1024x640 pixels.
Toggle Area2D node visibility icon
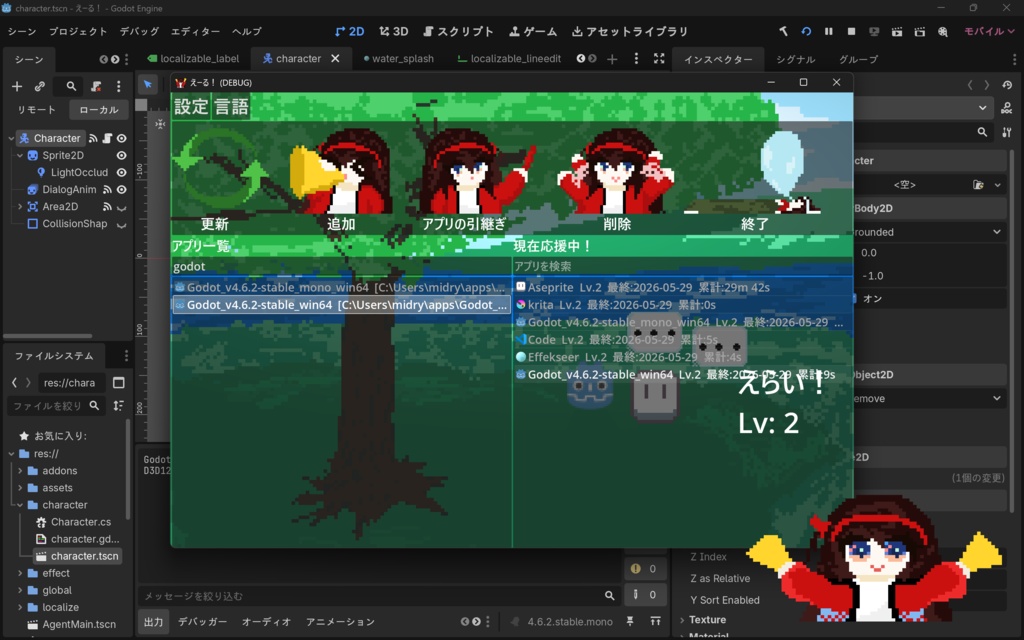coord(121,207)
